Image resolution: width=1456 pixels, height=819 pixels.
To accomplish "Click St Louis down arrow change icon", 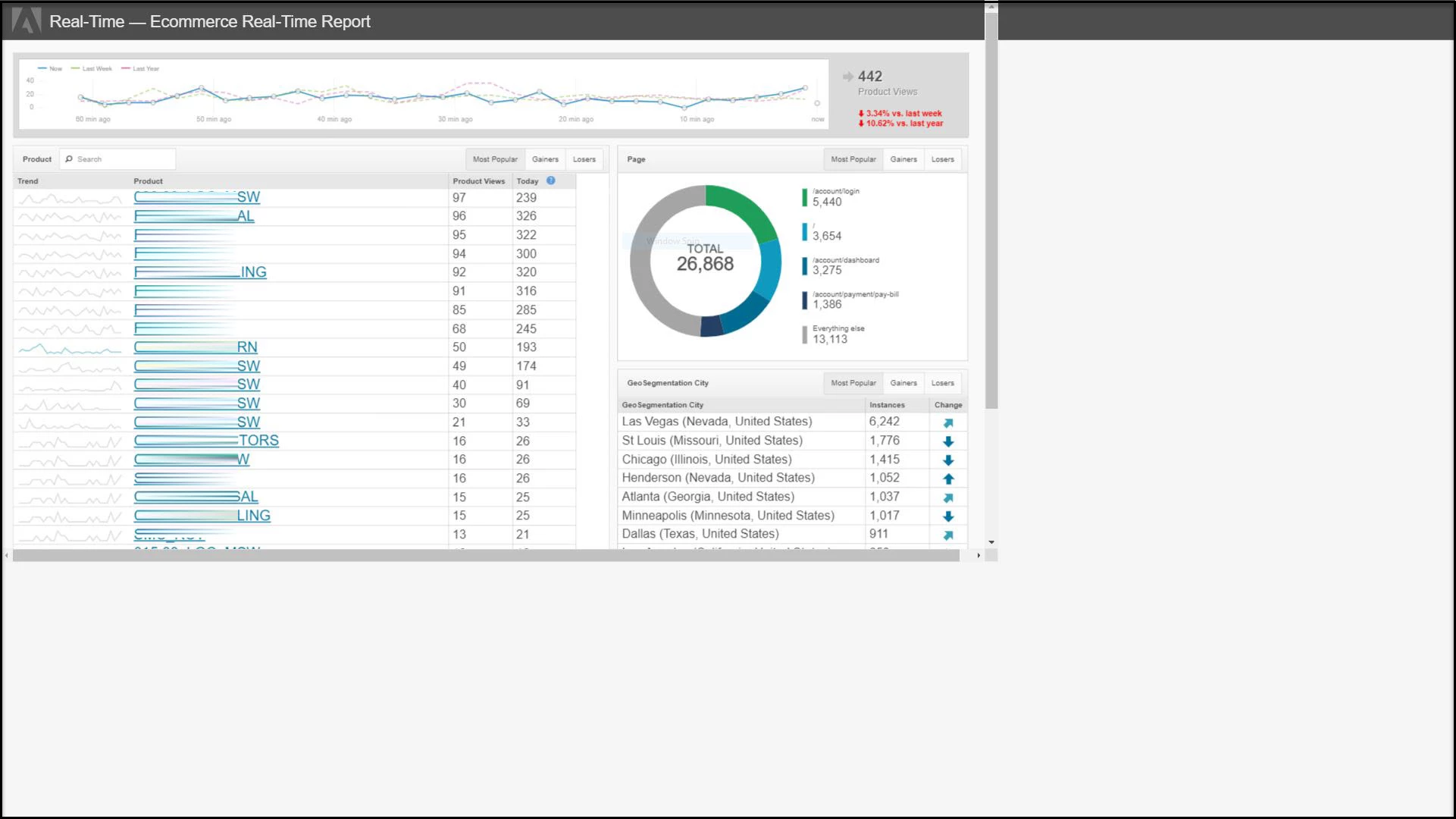I will 948,441.
